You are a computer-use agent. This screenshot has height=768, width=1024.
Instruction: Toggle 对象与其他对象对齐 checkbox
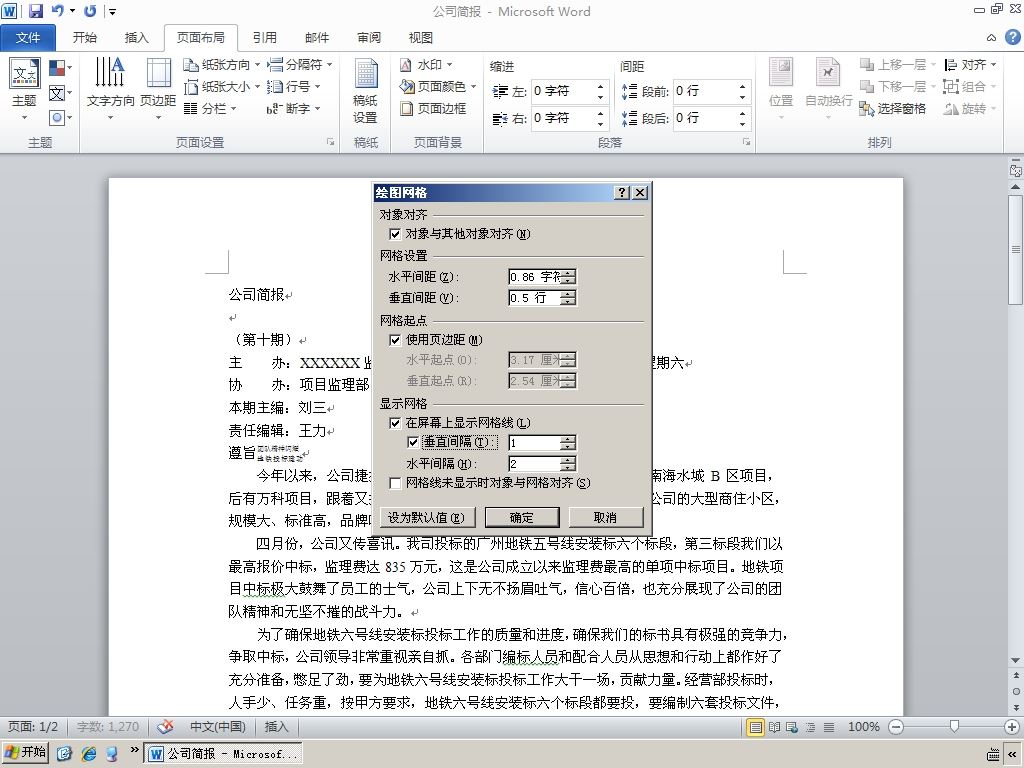(x=395, y=234)
